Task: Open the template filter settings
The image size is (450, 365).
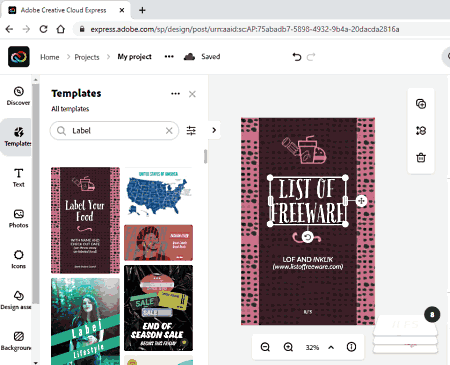Action: (x=191, y=130)
